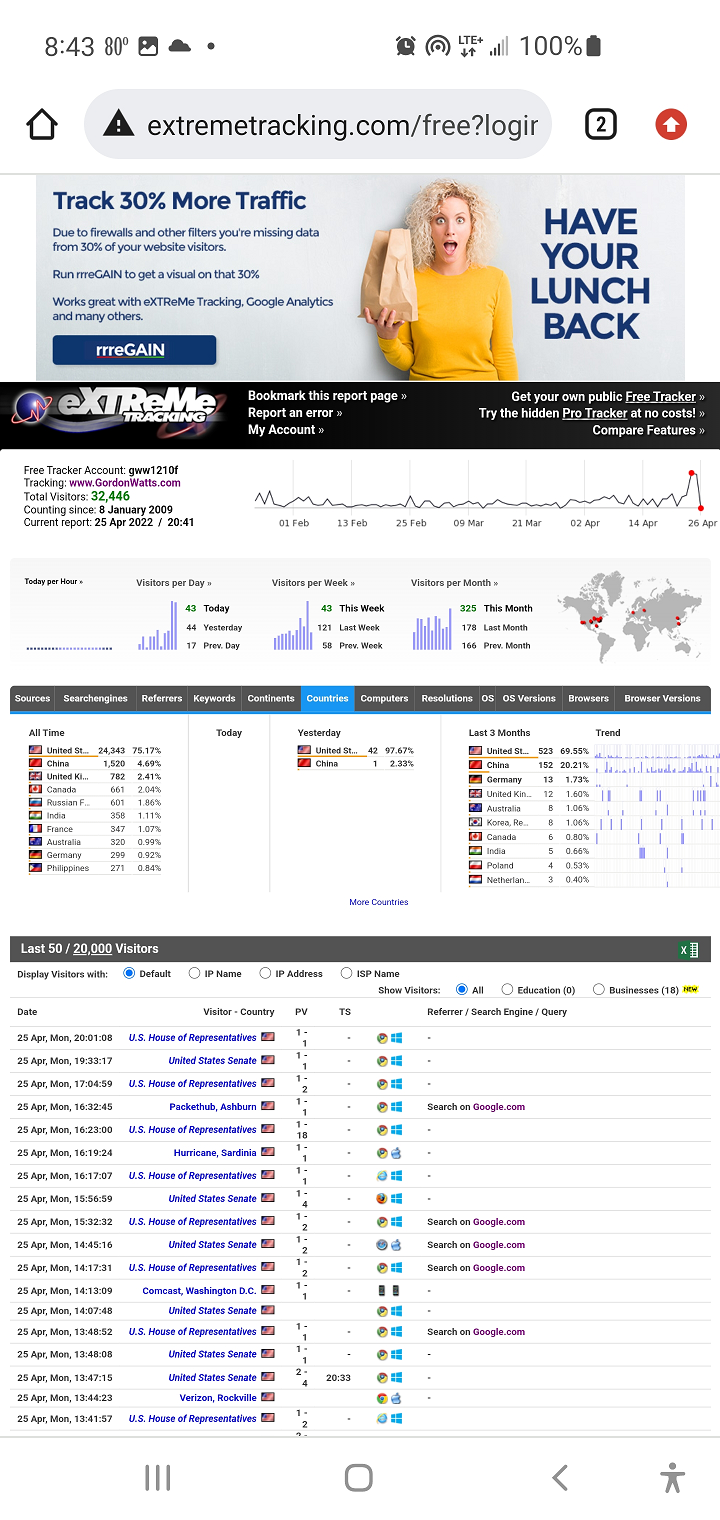The height and width of the screenshot is (1520, 720).
Task: Click Verizon, Rockville visitor entry
Action: (218, 1398)
